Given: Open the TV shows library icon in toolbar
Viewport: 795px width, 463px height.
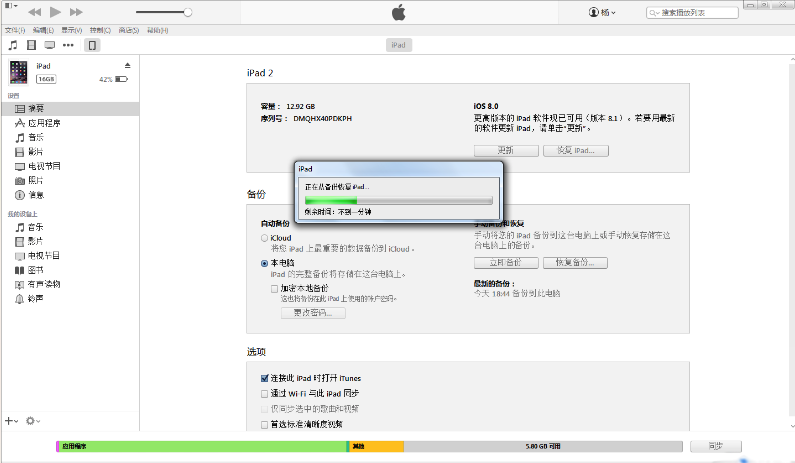Looking at the screenshot, I should tap(50, 45).
